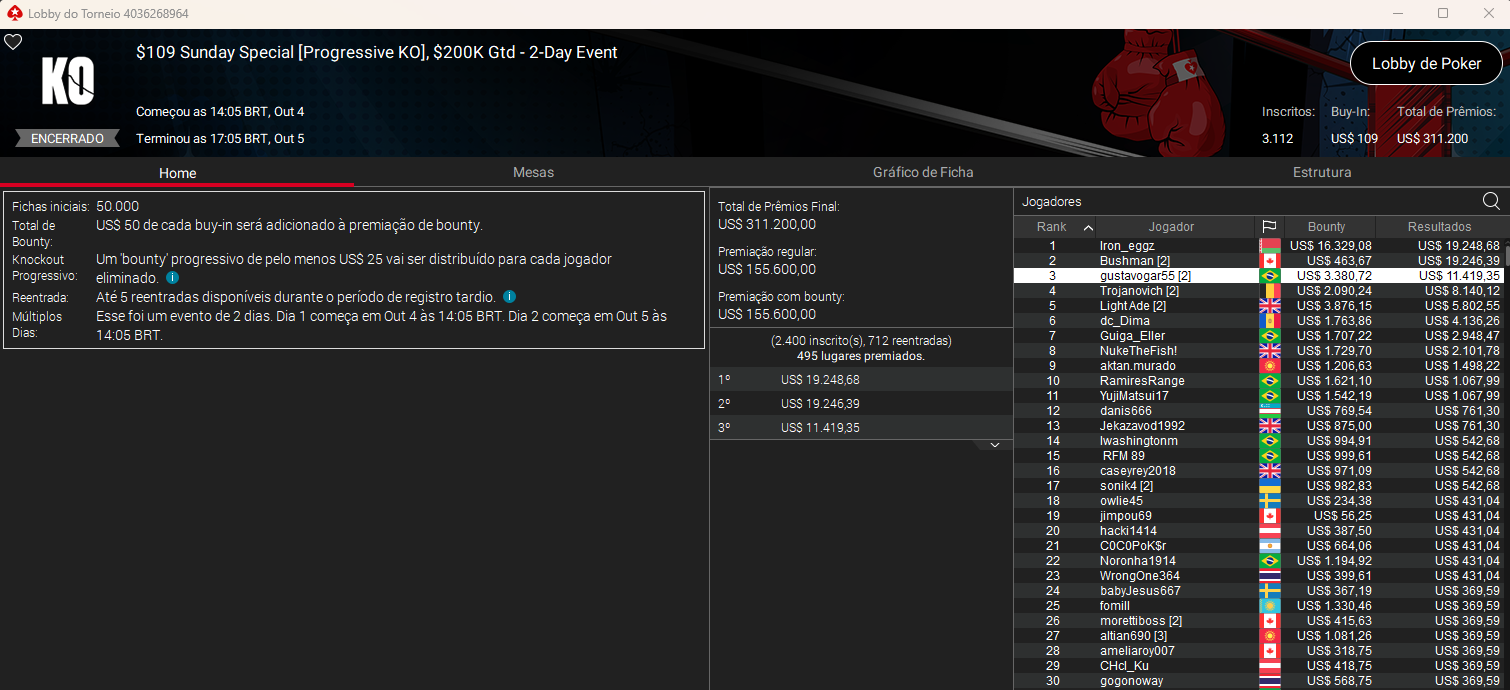The image size is (1510, 690).
Task: Click info icon beside Reentrada description
Action: [509, 297]
